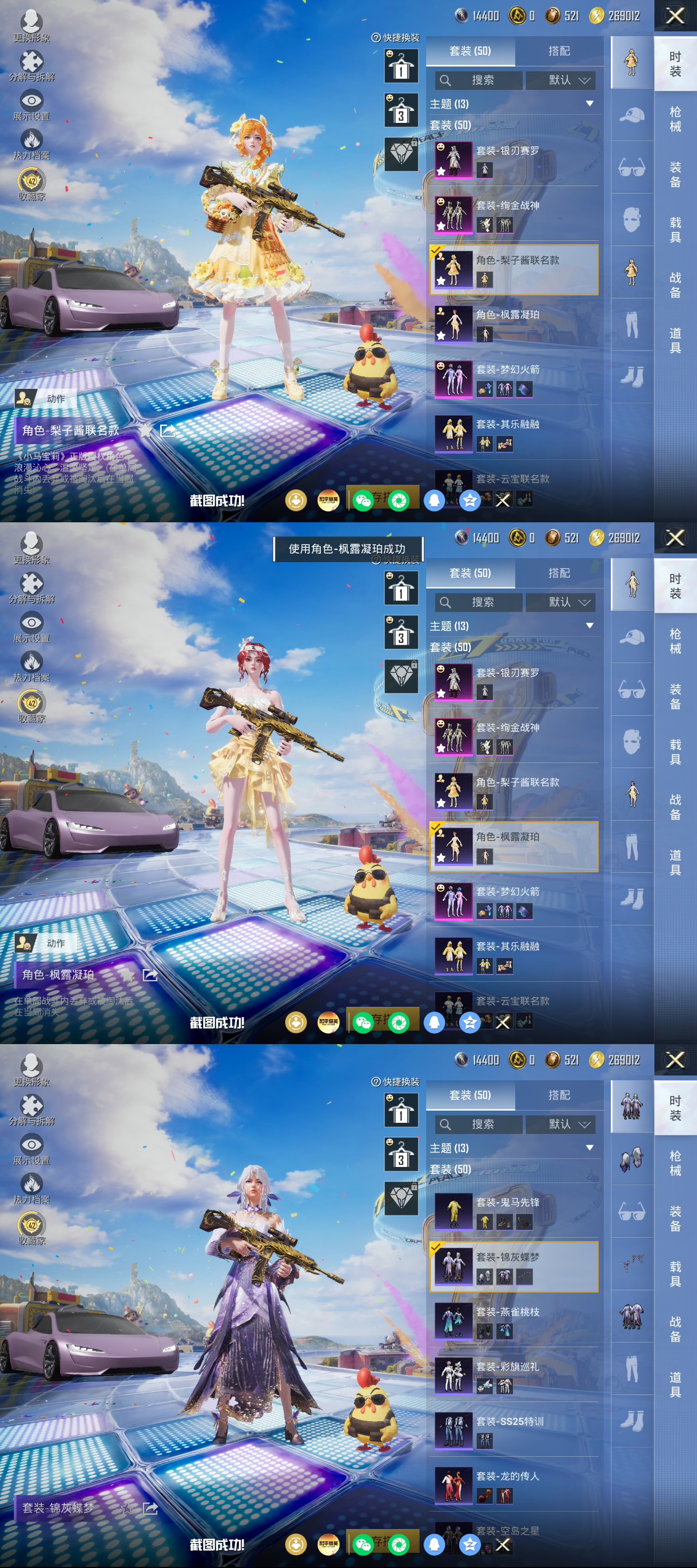The height and width of the screenshot is (1568, 697).
Task: Tap the green camera-shutter share icon in 锦灰蝶梦 view
Action: (400, 1545)
